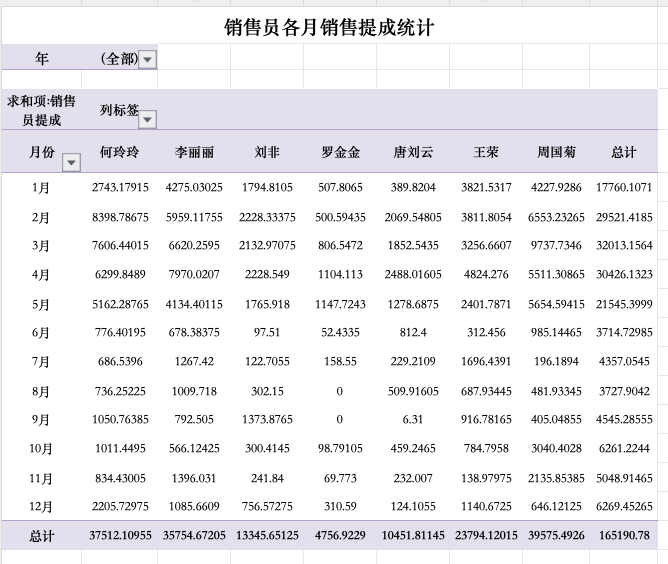Select the 3月 row label
Viewport: 668px width, 564px height.
(41, 246)
